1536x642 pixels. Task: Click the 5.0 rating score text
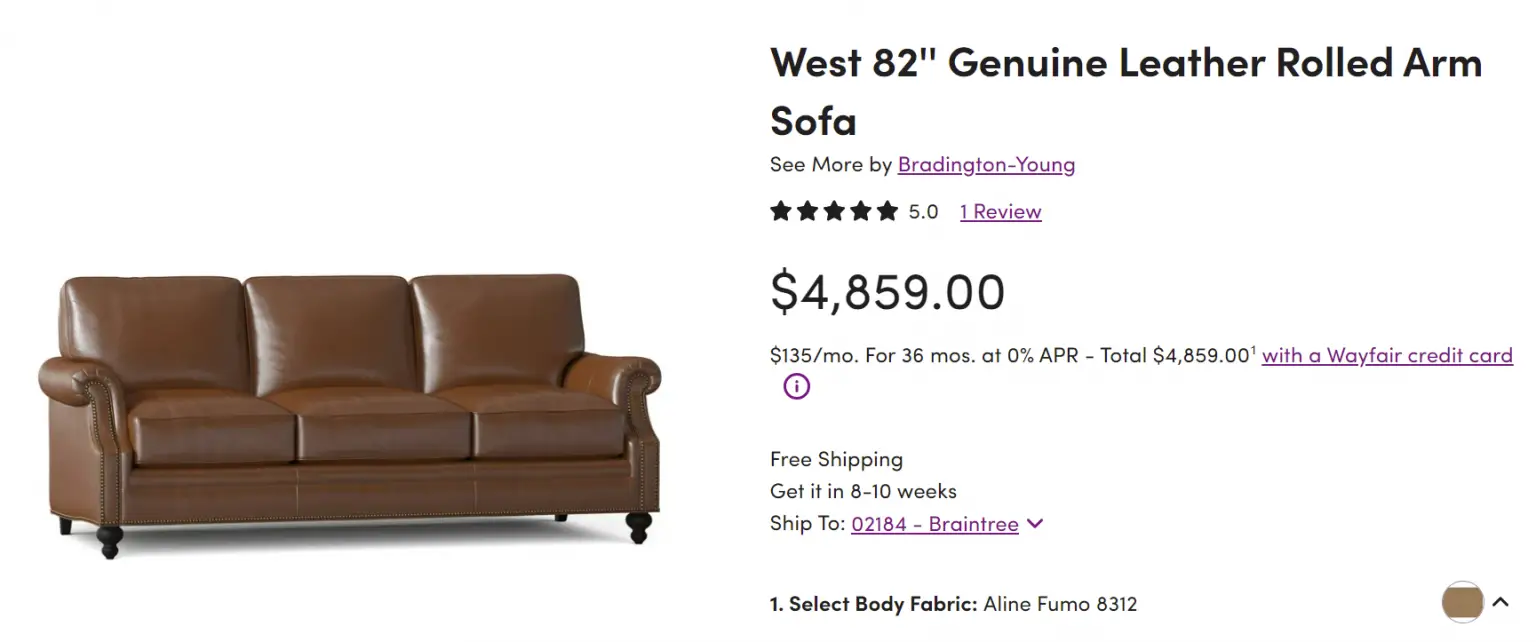coord(921,211)
